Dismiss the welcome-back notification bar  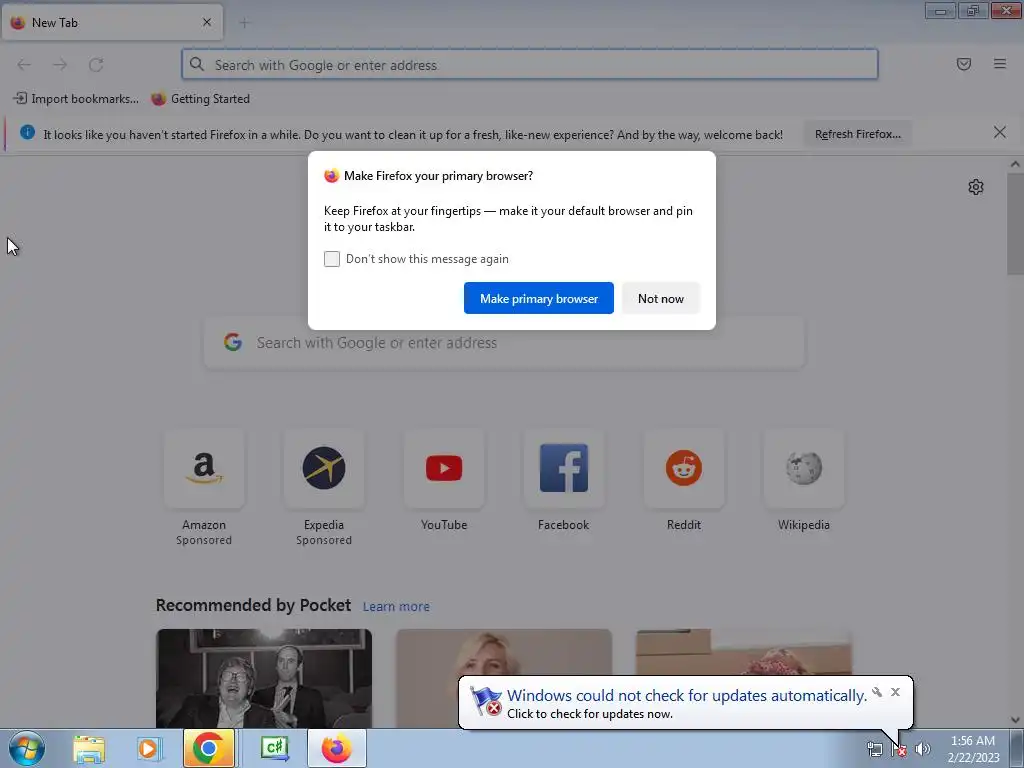[999, 133]
